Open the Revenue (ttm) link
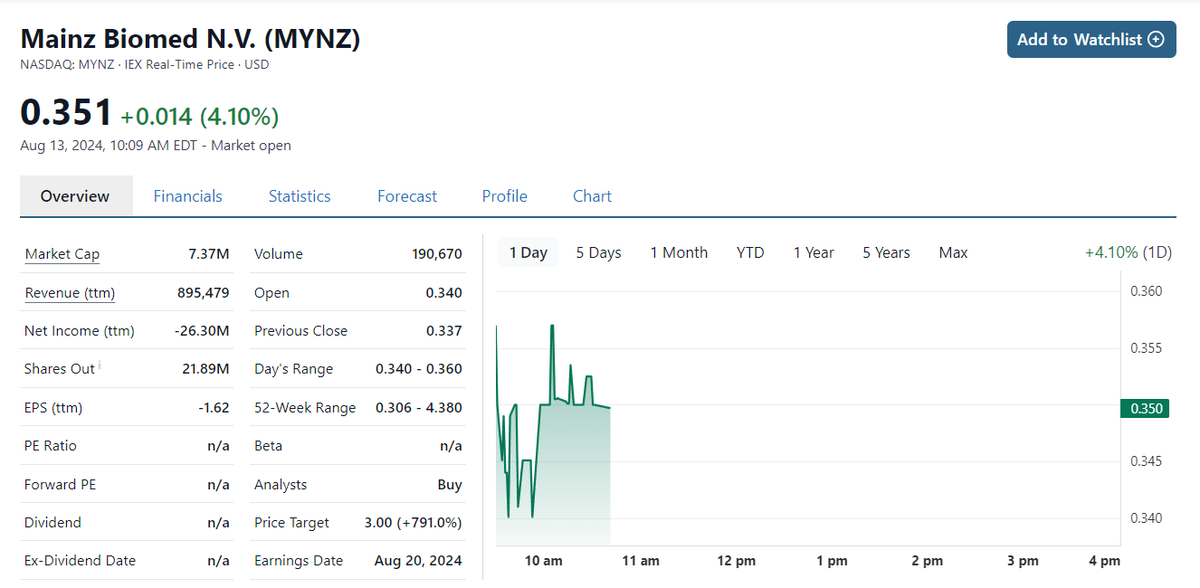1200x588 pixels. tap(70, 293)
